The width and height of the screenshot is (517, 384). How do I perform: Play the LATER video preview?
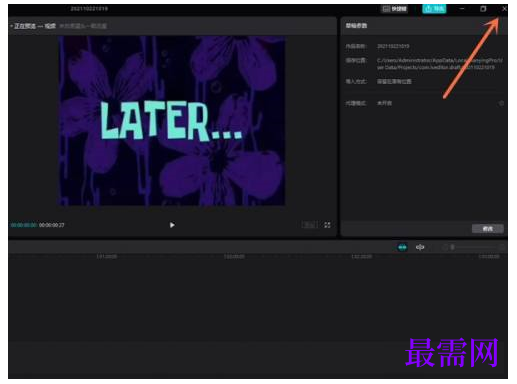pyautogui.click(x=172, y=225)
